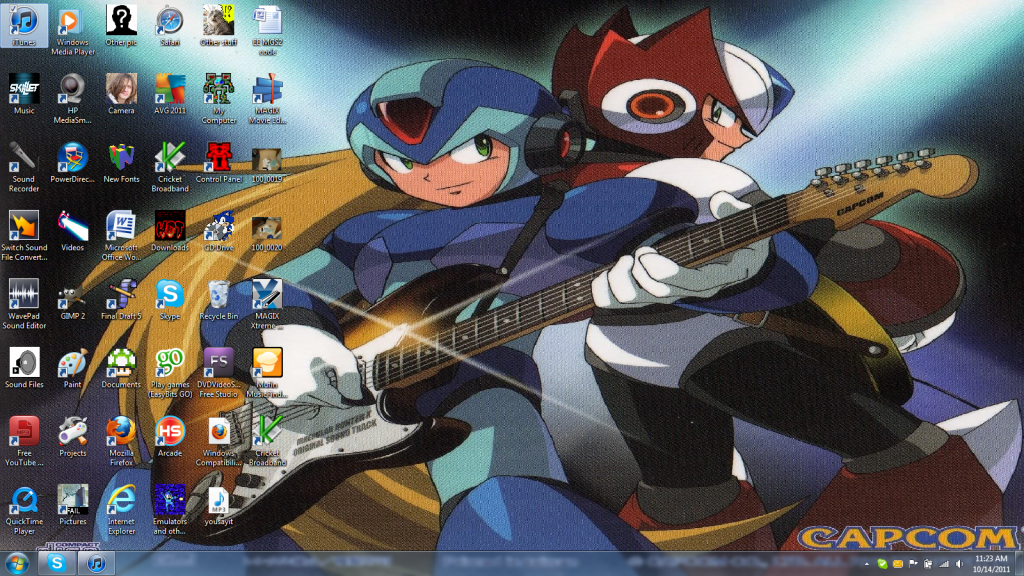Select the Final Draft 5 icon

pos(121,295)
